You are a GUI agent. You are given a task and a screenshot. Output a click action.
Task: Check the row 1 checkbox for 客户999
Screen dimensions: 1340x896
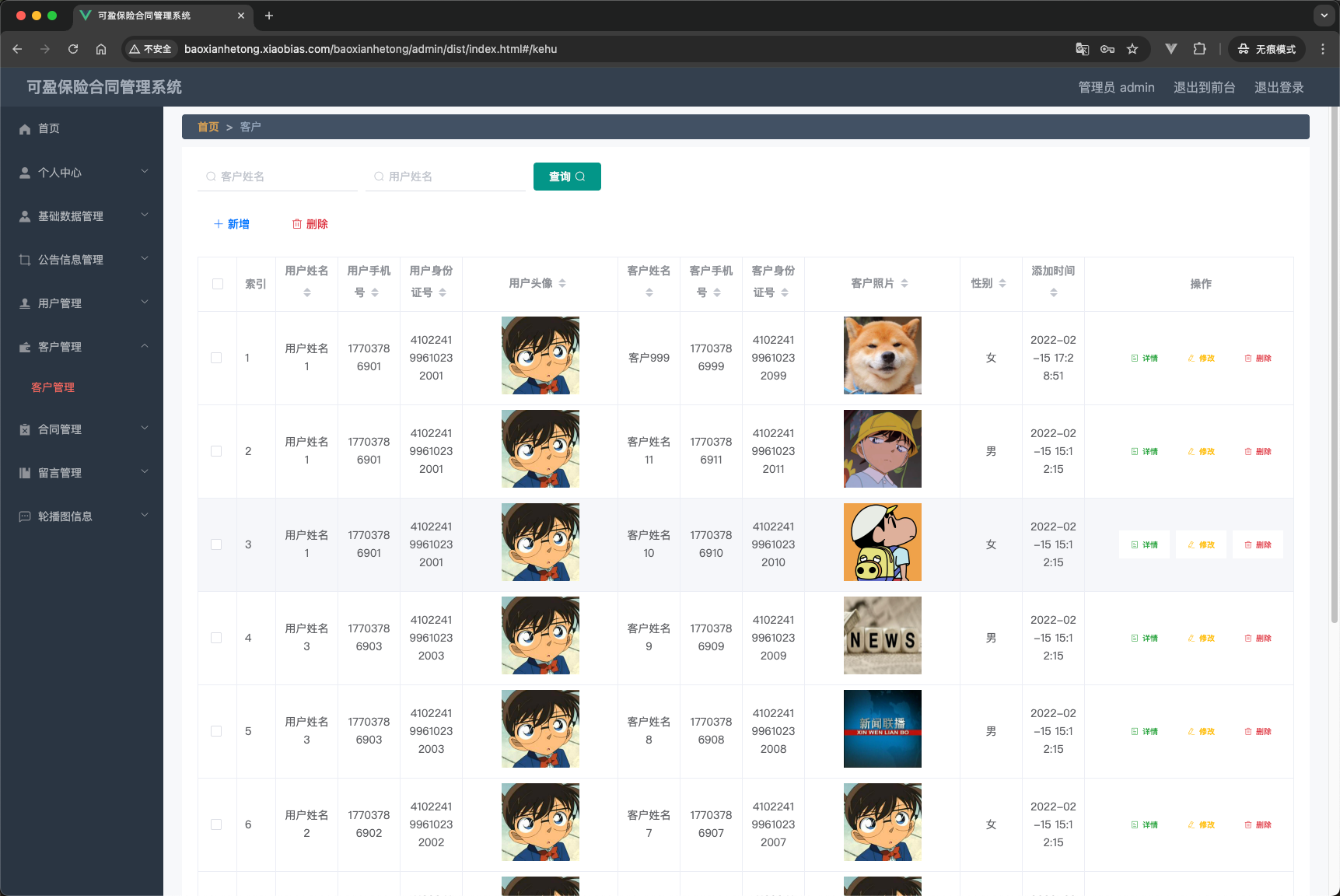(216, 358)
